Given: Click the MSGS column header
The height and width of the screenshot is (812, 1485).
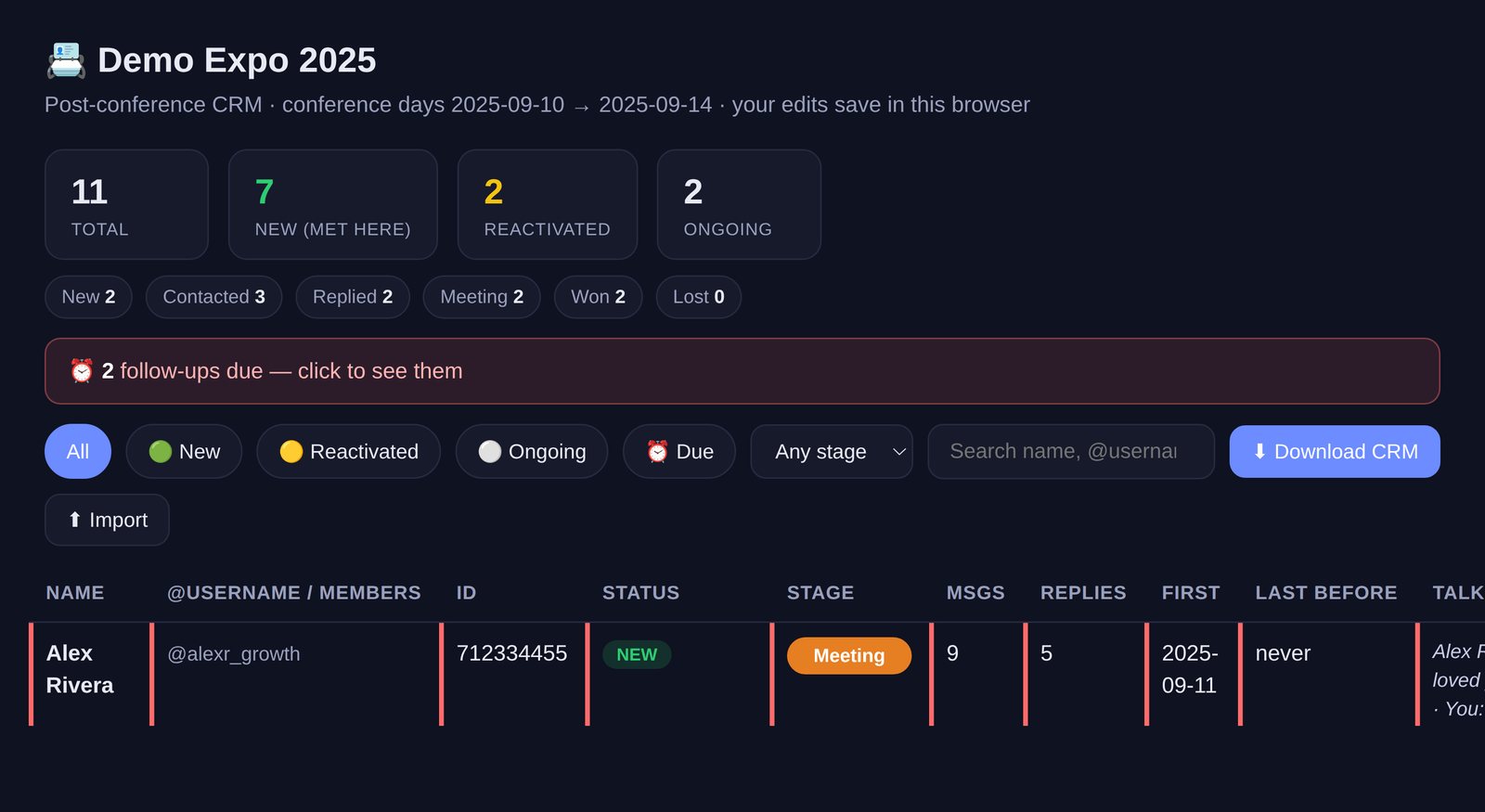Looking at the screenshot, I should pyautogui.click(x=975, y=593).
